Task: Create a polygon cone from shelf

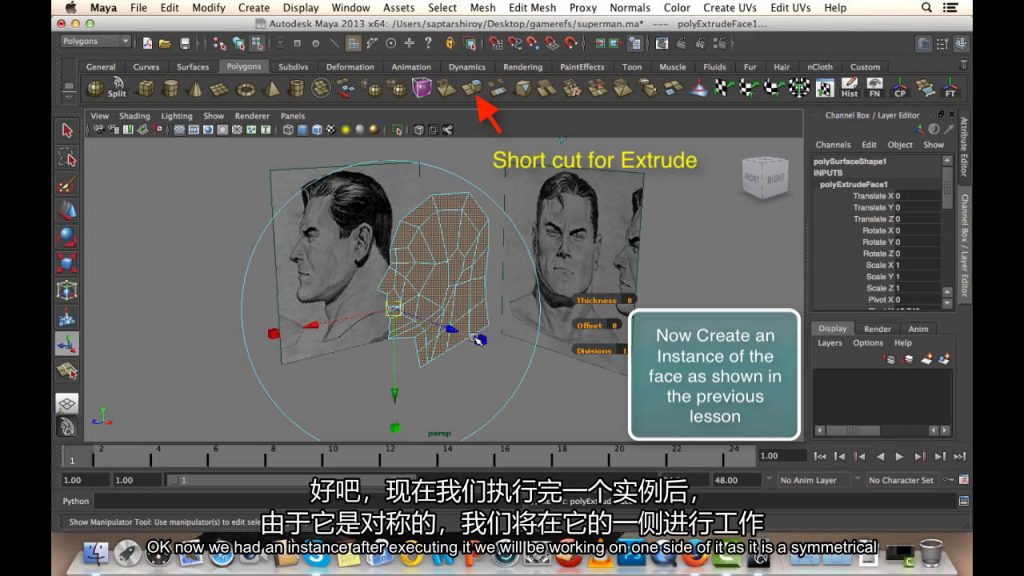Action: coord(195,88)
